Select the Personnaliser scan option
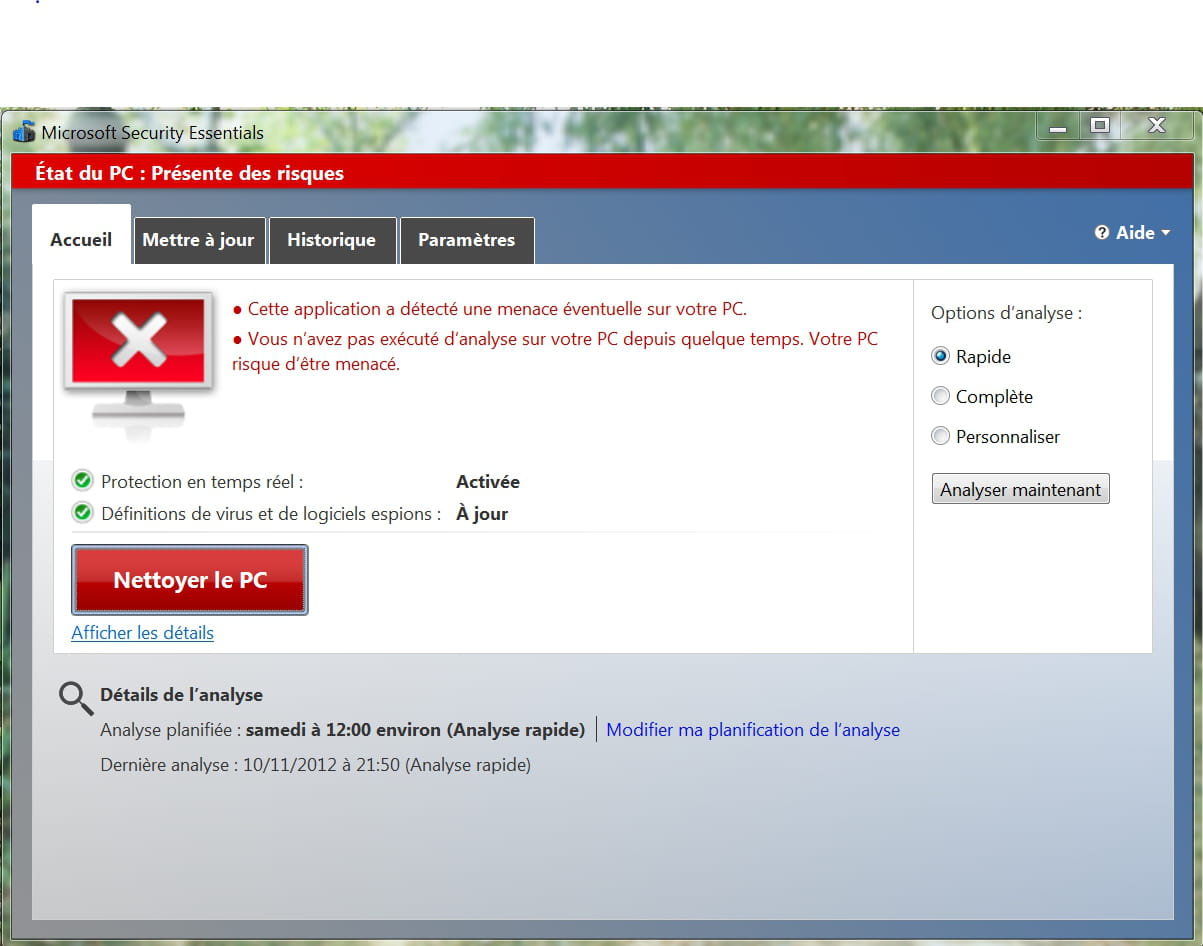1203x946 pixels. click(x=940, y=436)
